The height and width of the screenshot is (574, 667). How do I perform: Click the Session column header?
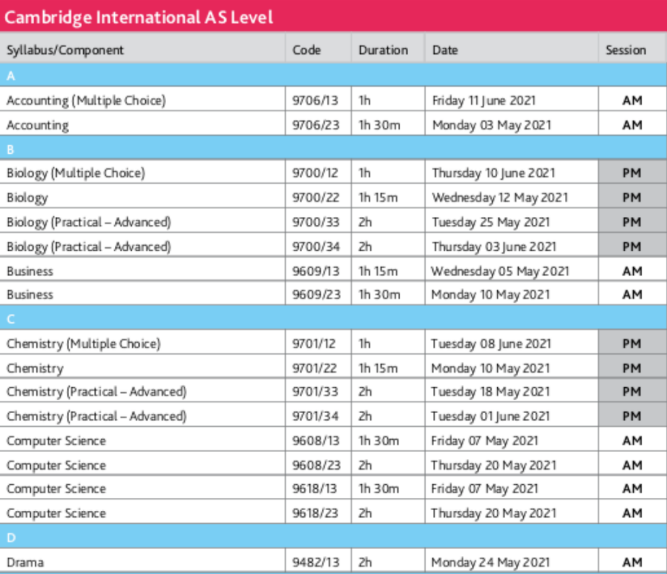click(626, 50)
